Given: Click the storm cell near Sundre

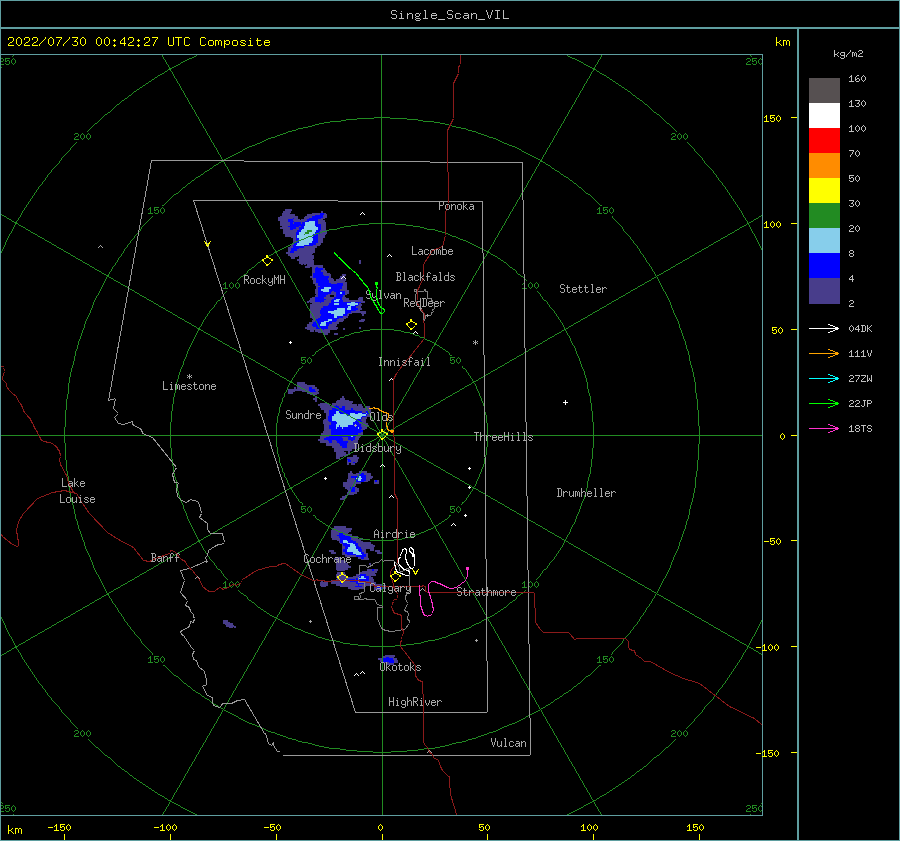Looking at the screenshot, I should coord(343,425).
